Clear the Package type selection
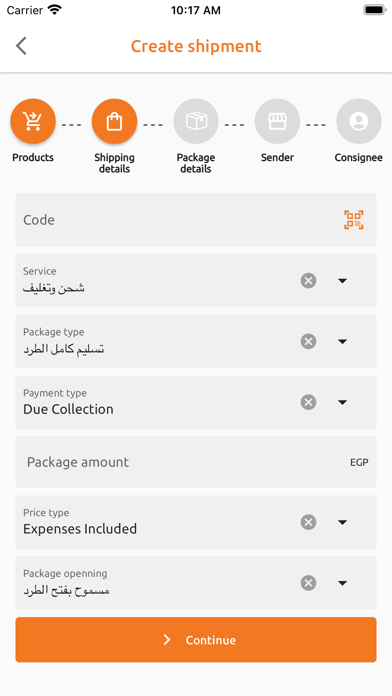Image resolution: width=392 pixels, height=696 pixels. coord(309,341)
